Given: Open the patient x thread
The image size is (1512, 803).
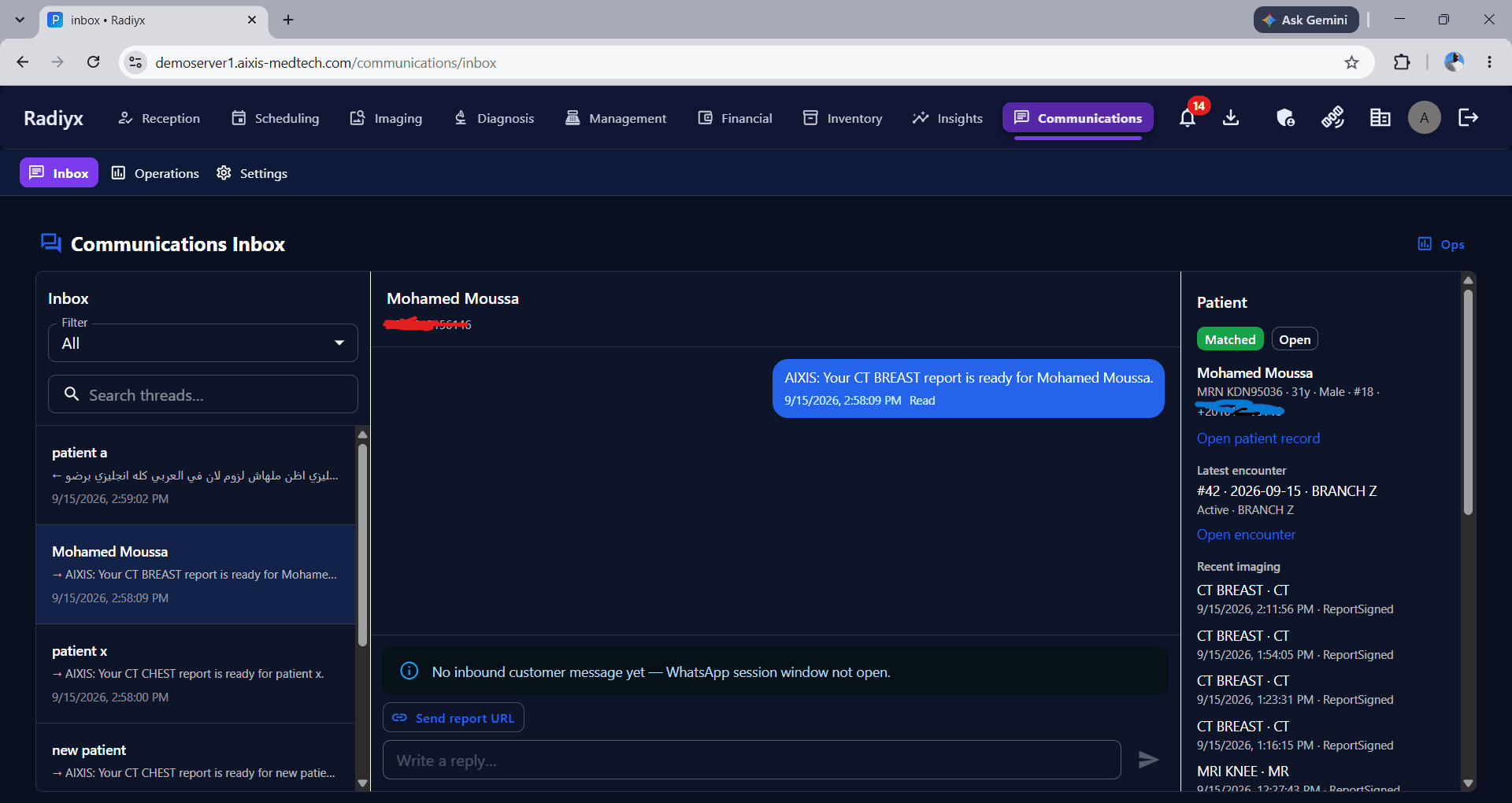Looking at the screenshot, I should (x=195, y=674).
